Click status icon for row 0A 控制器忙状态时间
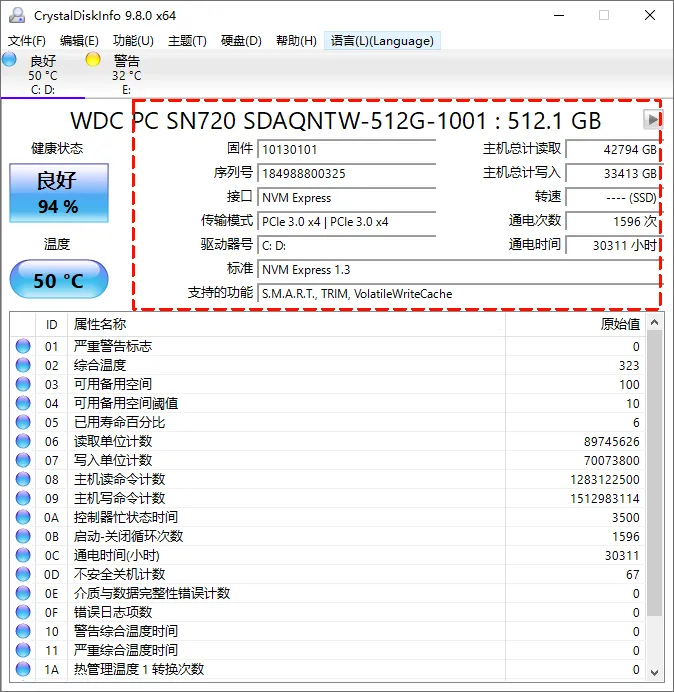 click(23, 517)
